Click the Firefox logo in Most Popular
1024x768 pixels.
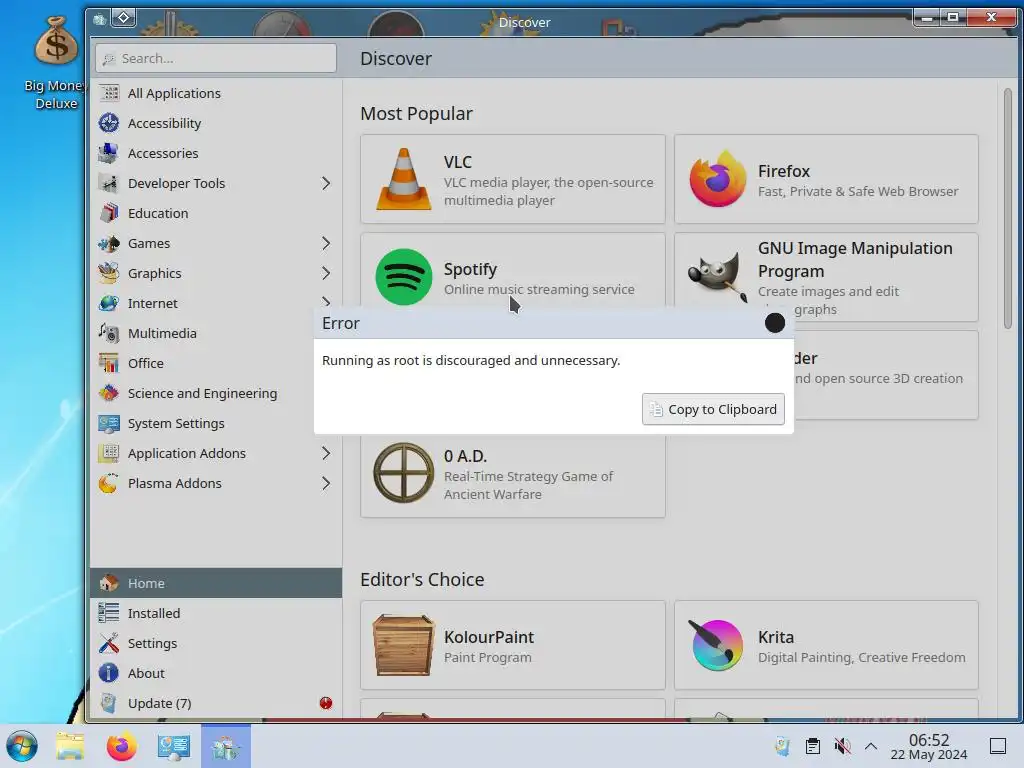coord(717,179)
